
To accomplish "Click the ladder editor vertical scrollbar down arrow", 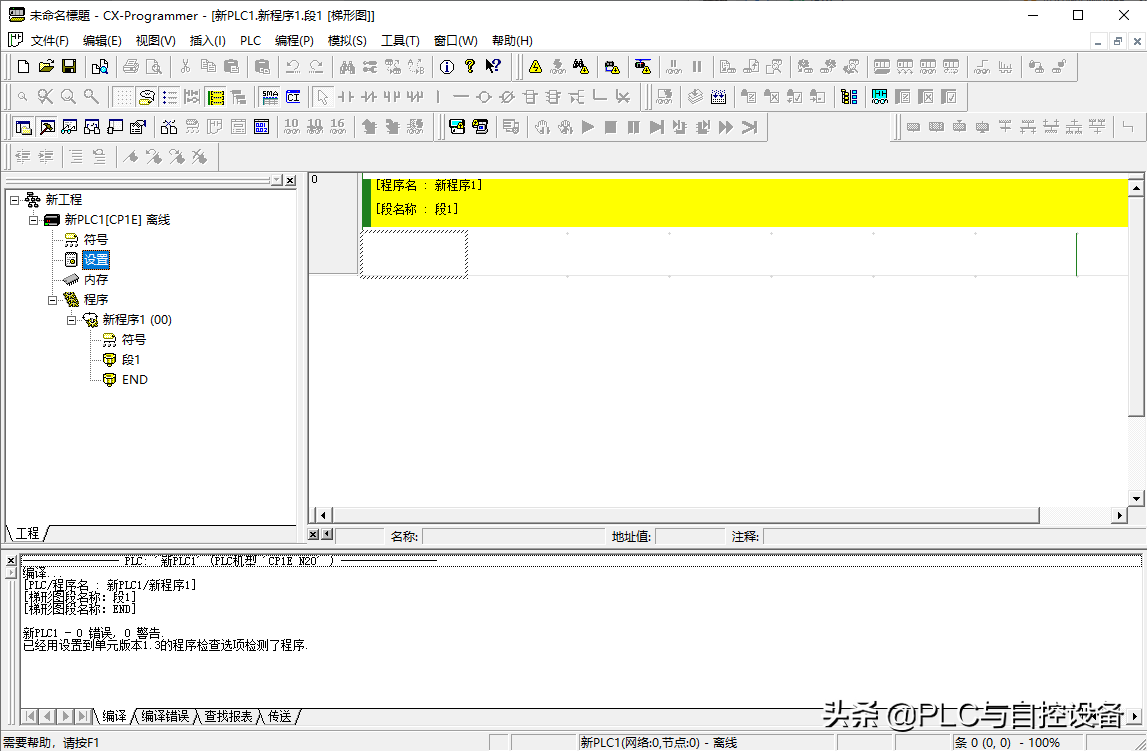I will [1136, 498].
